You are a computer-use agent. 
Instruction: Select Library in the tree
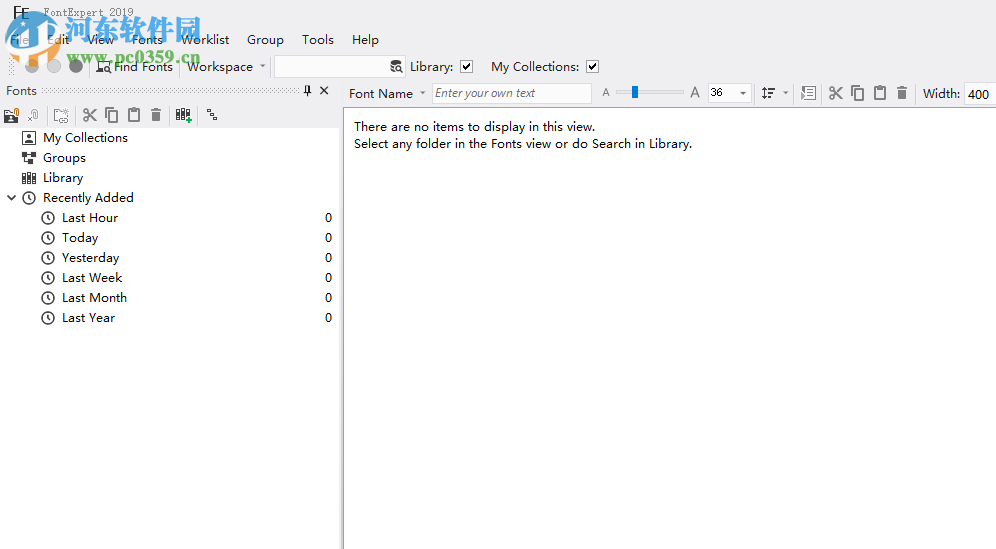(x=63, y=178)
